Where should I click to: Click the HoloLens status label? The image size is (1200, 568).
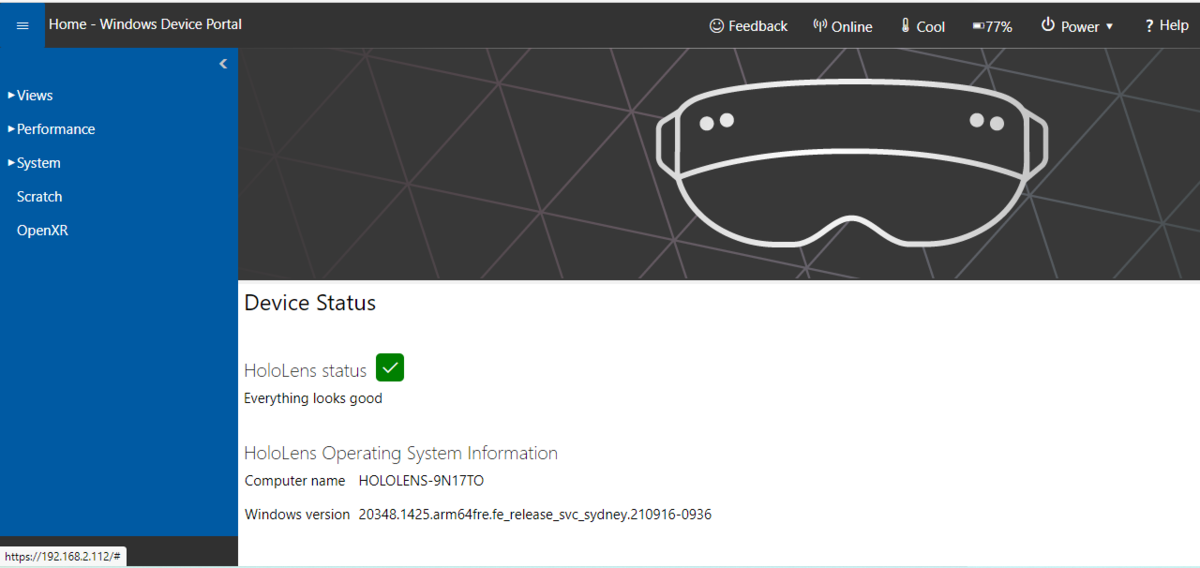[x=305, y=371]
